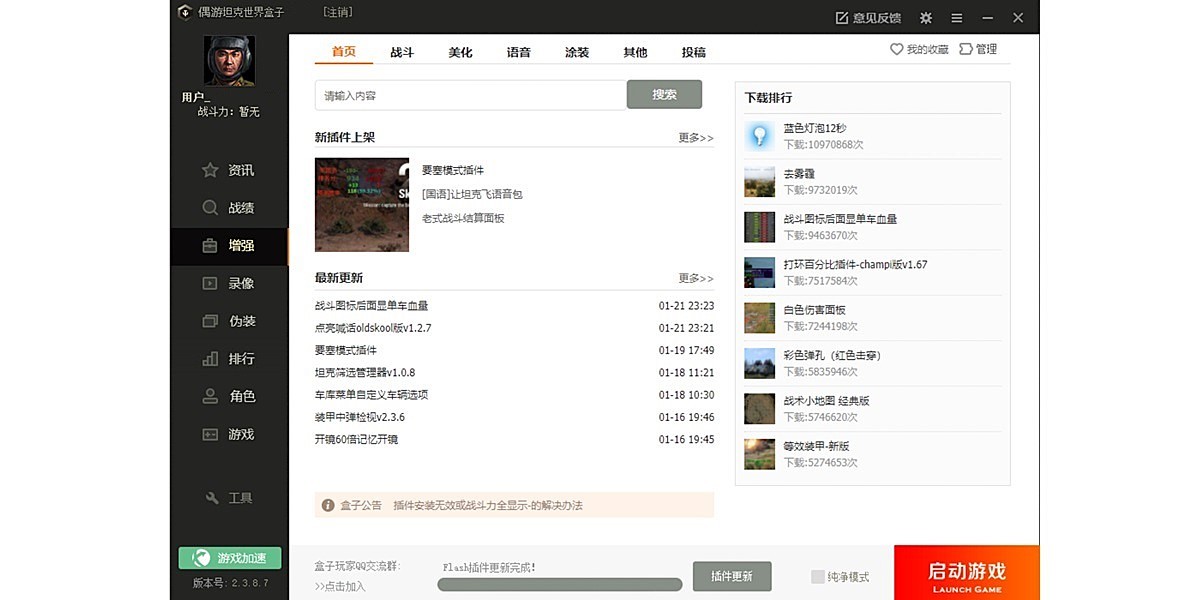Switch to the 美化 tab
Viewport: 1200px width, 600px height.
tap(460, 51)
